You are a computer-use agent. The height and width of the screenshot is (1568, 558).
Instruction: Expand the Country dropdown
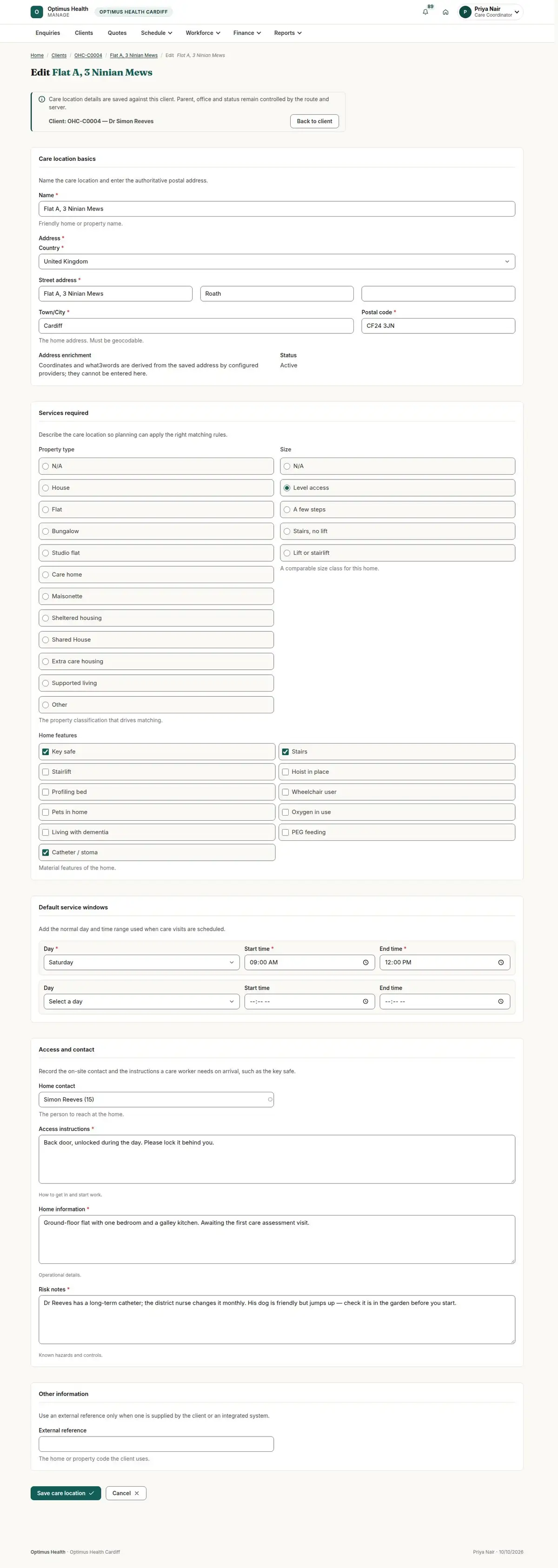click(277, 262)
